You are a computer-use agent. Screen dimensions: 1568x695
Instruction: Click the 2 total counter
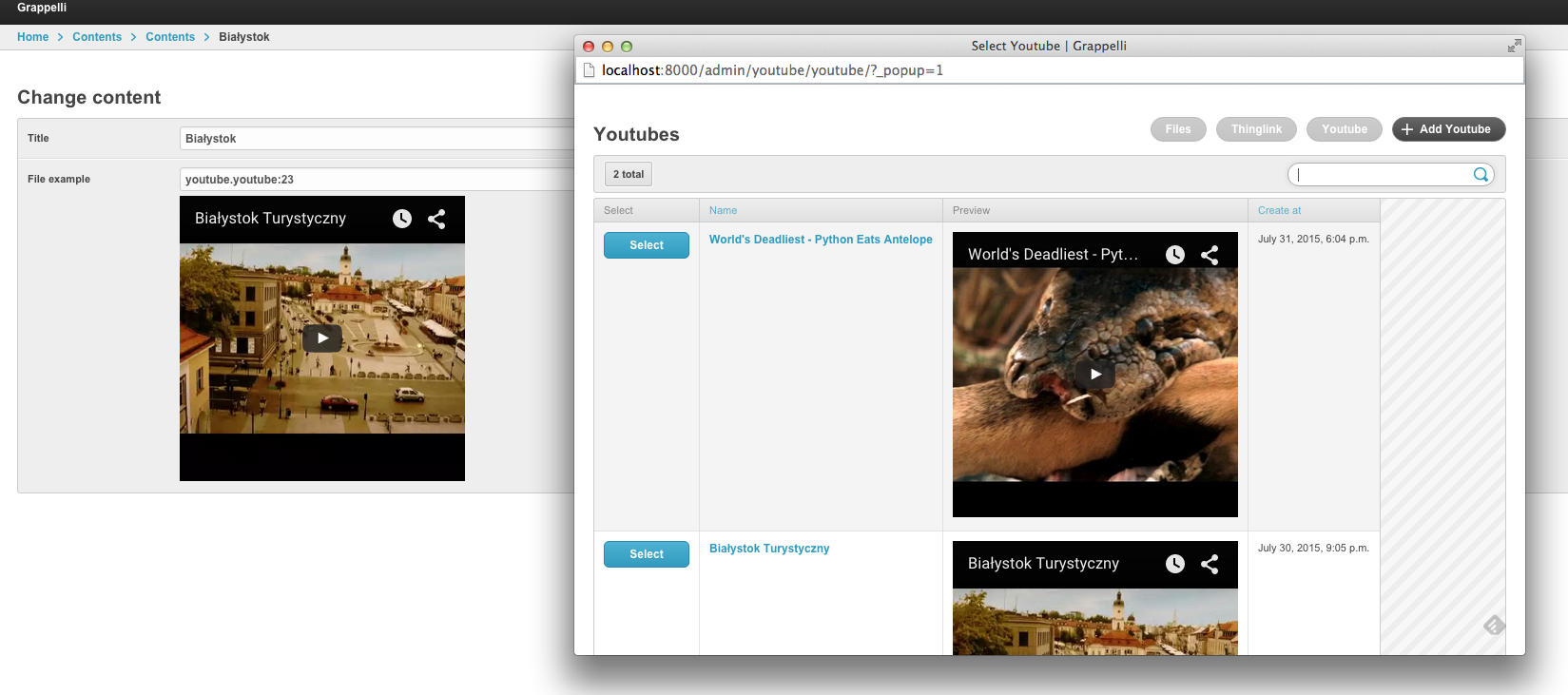[x=629, y=174]
